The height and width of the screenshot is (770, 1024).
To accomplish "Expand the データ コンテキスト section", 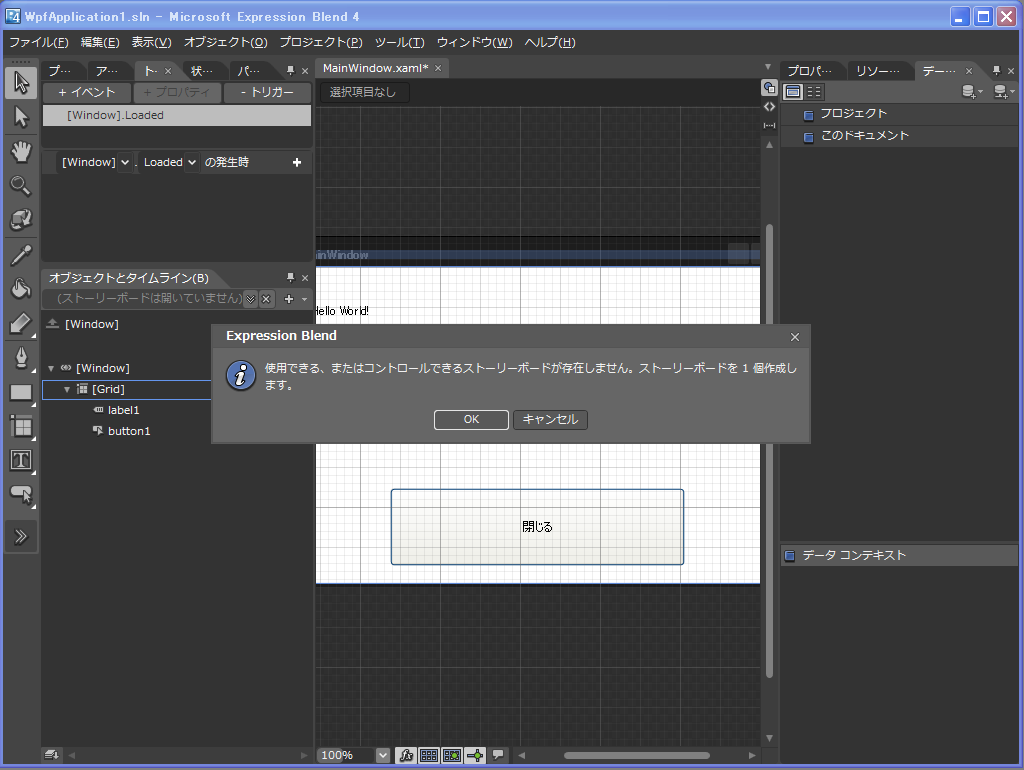I will (x=790, y=556).
